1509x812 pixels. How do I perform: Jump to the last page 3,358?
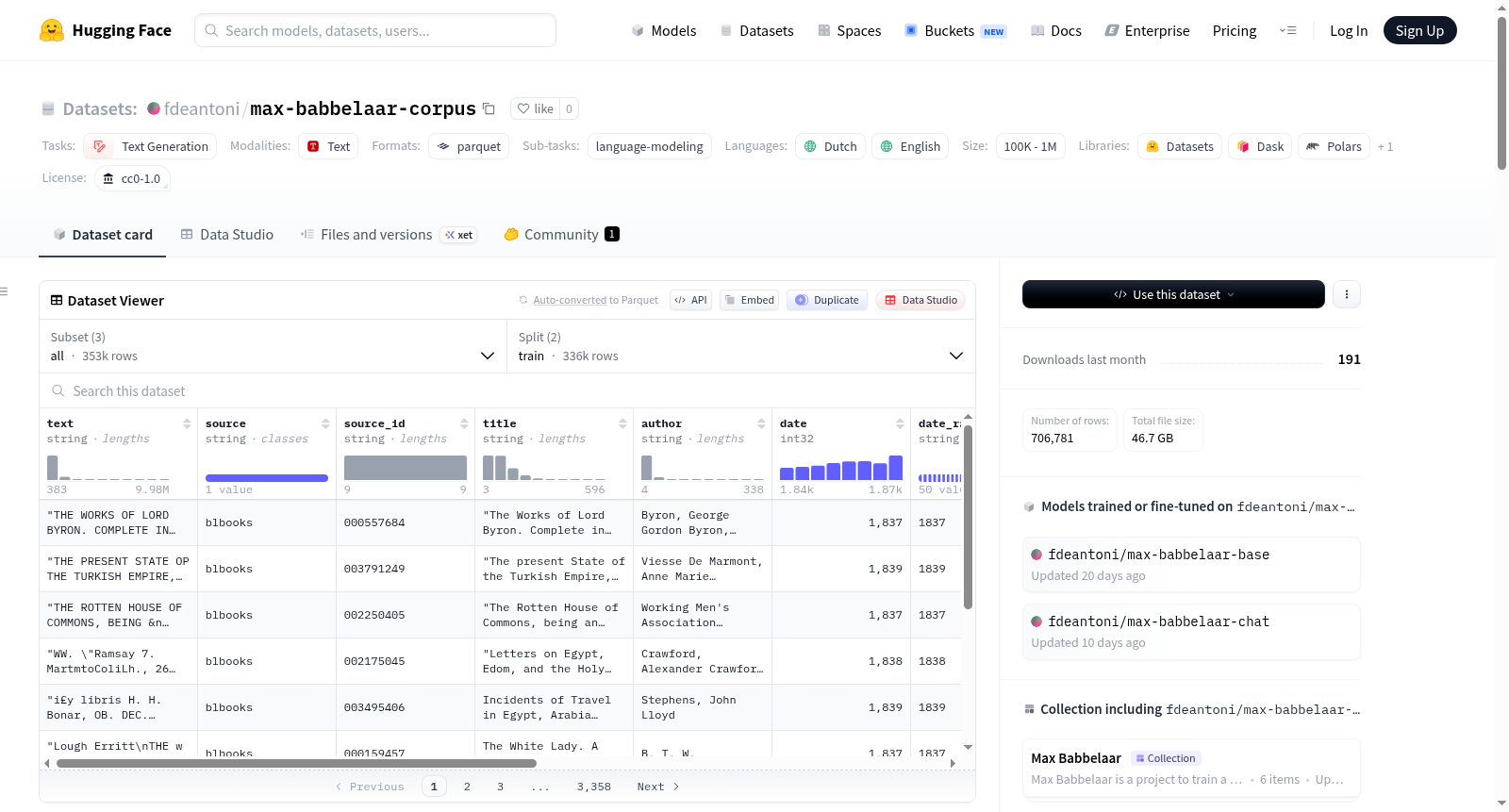pyautogui.click(x=594, y=787)
